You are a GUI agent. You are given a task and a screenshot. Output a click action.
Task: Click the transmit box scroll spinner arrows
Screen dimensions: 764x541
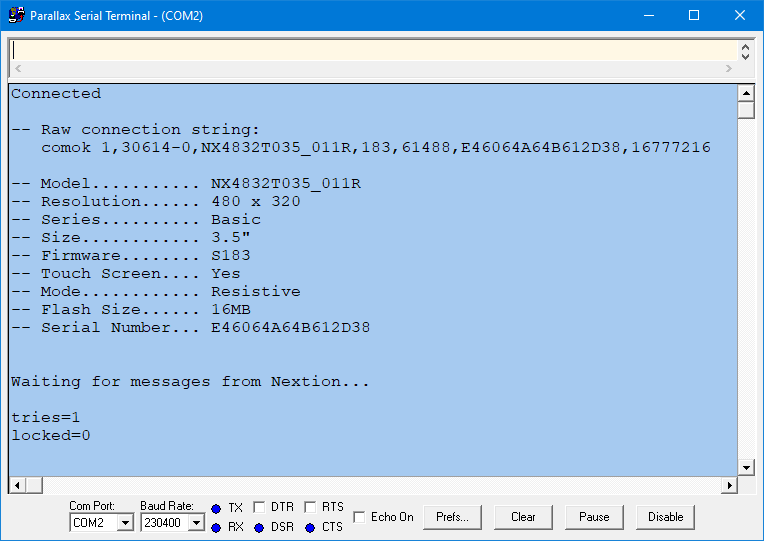click(x=745, y=51)
